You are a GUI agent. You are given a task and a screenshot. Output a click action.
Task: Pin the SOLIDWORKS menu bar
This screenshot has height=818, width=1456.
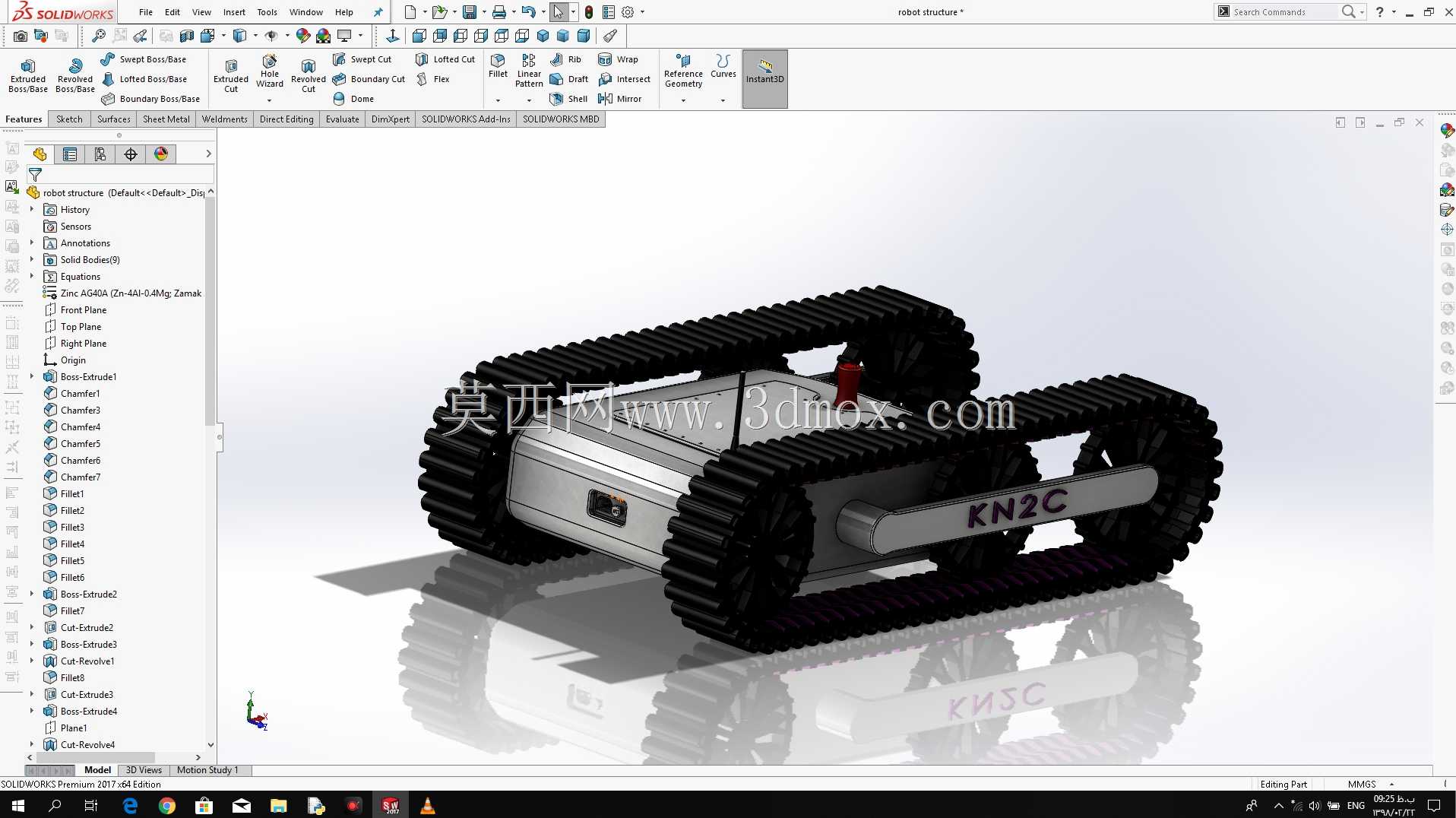(378, 12)
